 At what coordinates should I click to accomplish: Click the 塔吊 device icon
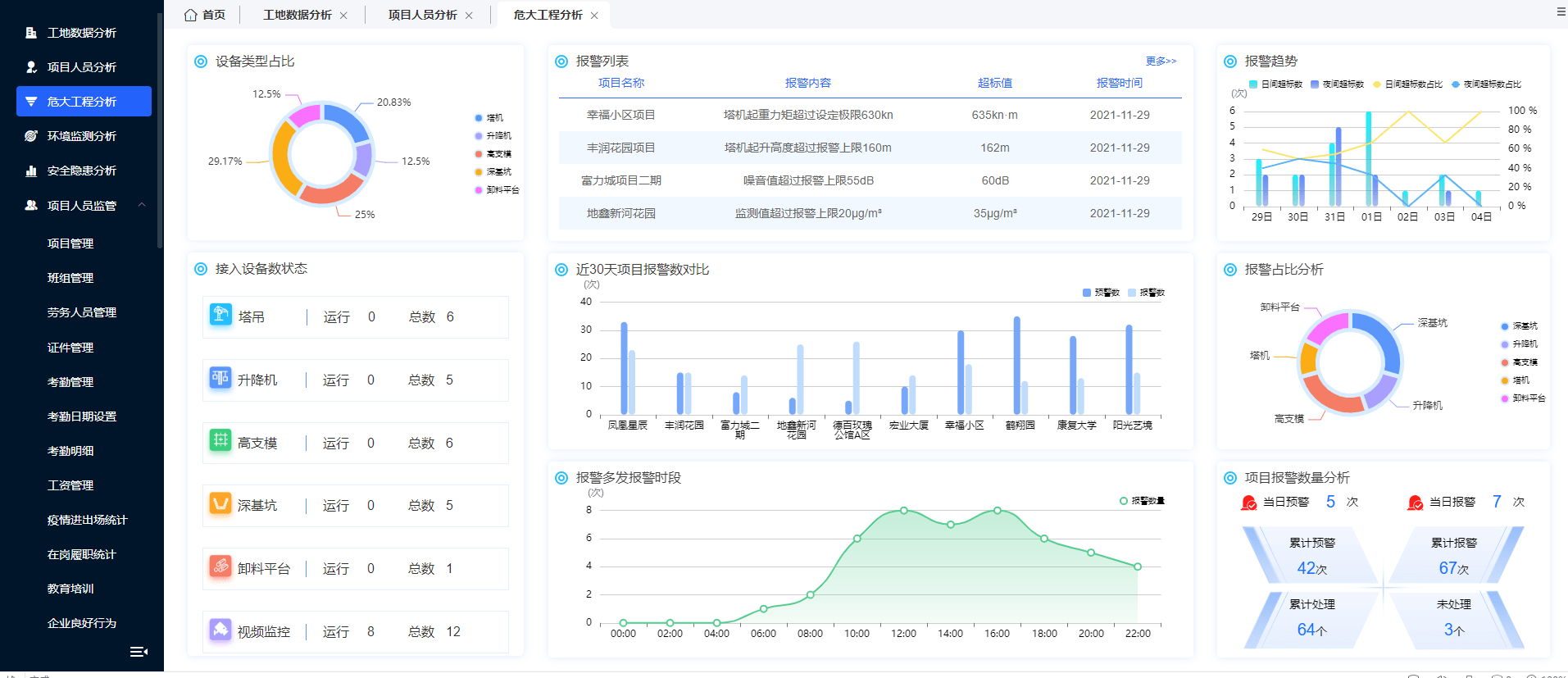point(220,314)
